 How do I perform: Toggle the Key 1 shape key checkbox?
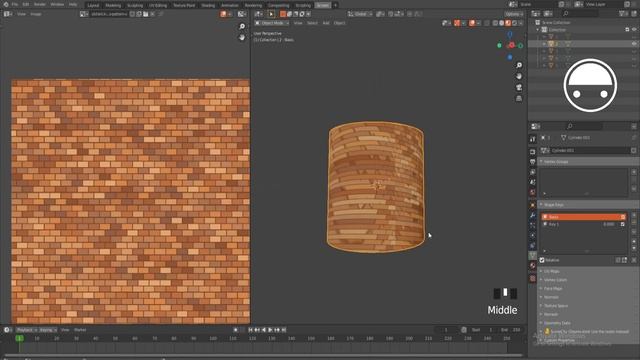pyautogui.click(x=622, y=224)
